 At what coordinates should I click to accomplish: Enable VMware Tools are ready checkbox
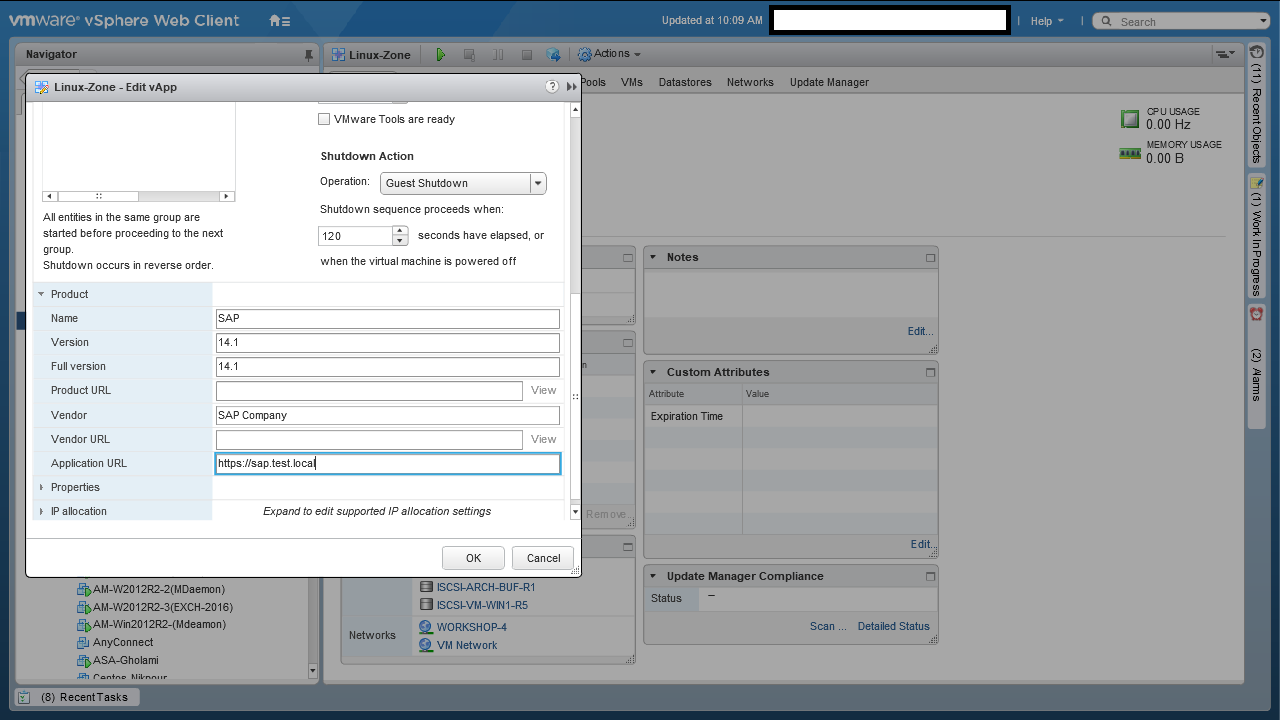pyautogui.click(x=324, y=119)
